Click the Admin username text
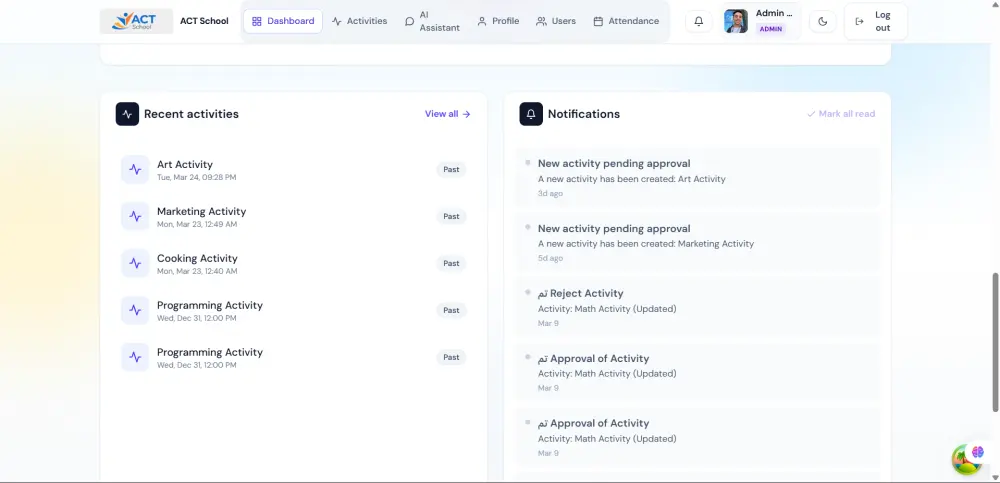Viewport: 1000px width, 483px height. click(x=774, y=13)
